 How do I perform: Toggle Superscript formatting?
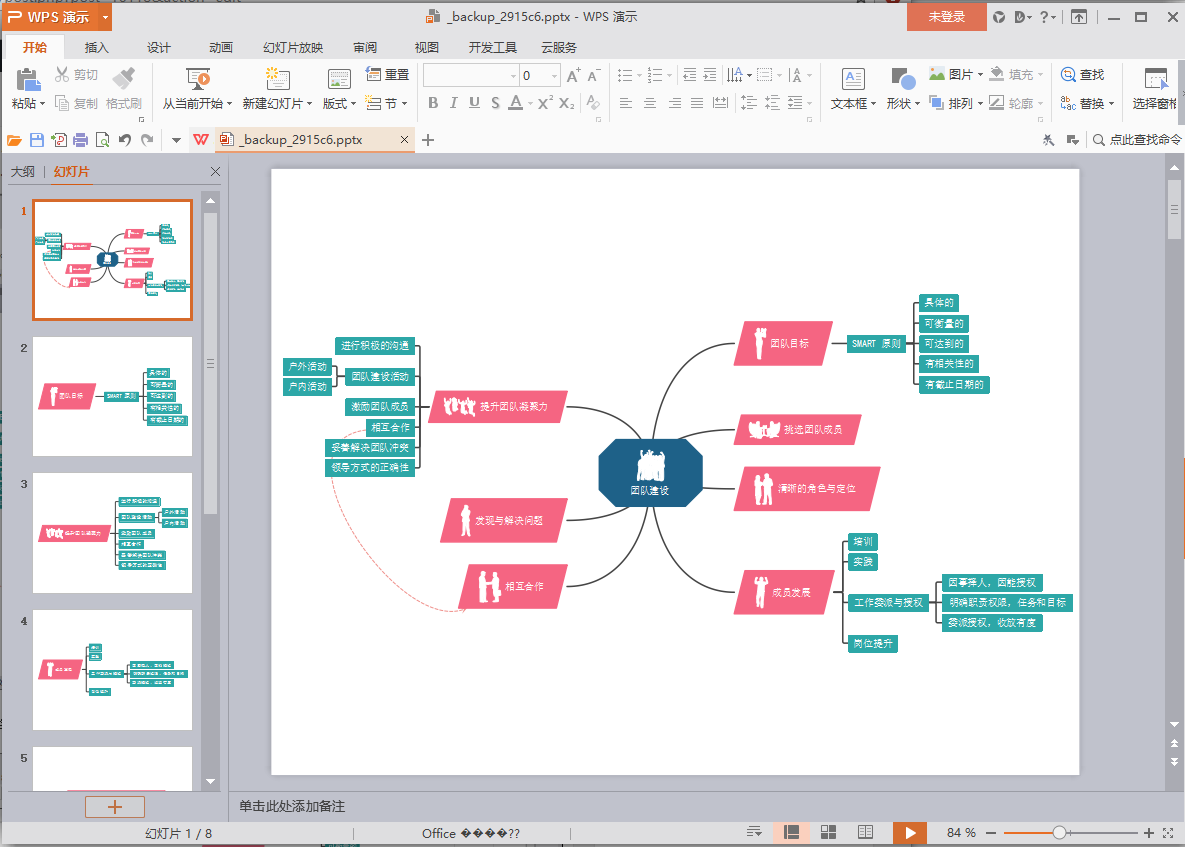click(545, 103)
